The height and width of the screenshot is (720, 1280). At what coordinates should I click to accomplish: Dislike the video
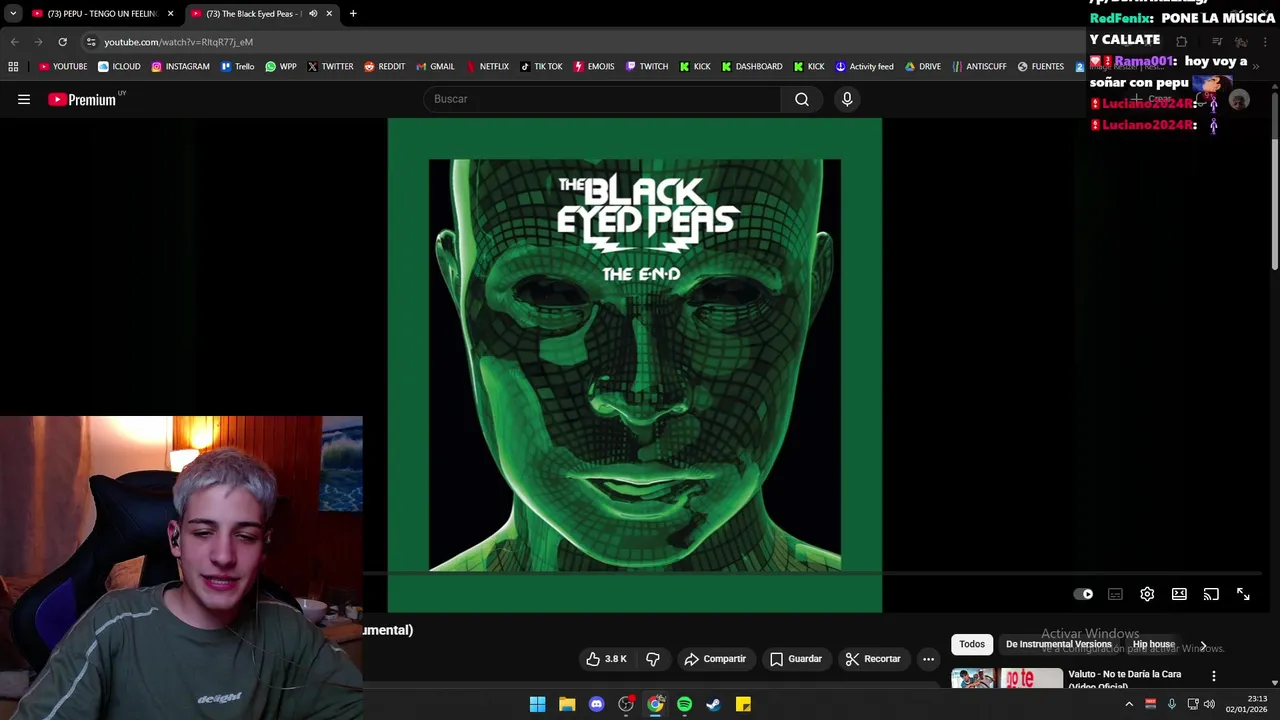coord(653,659)
